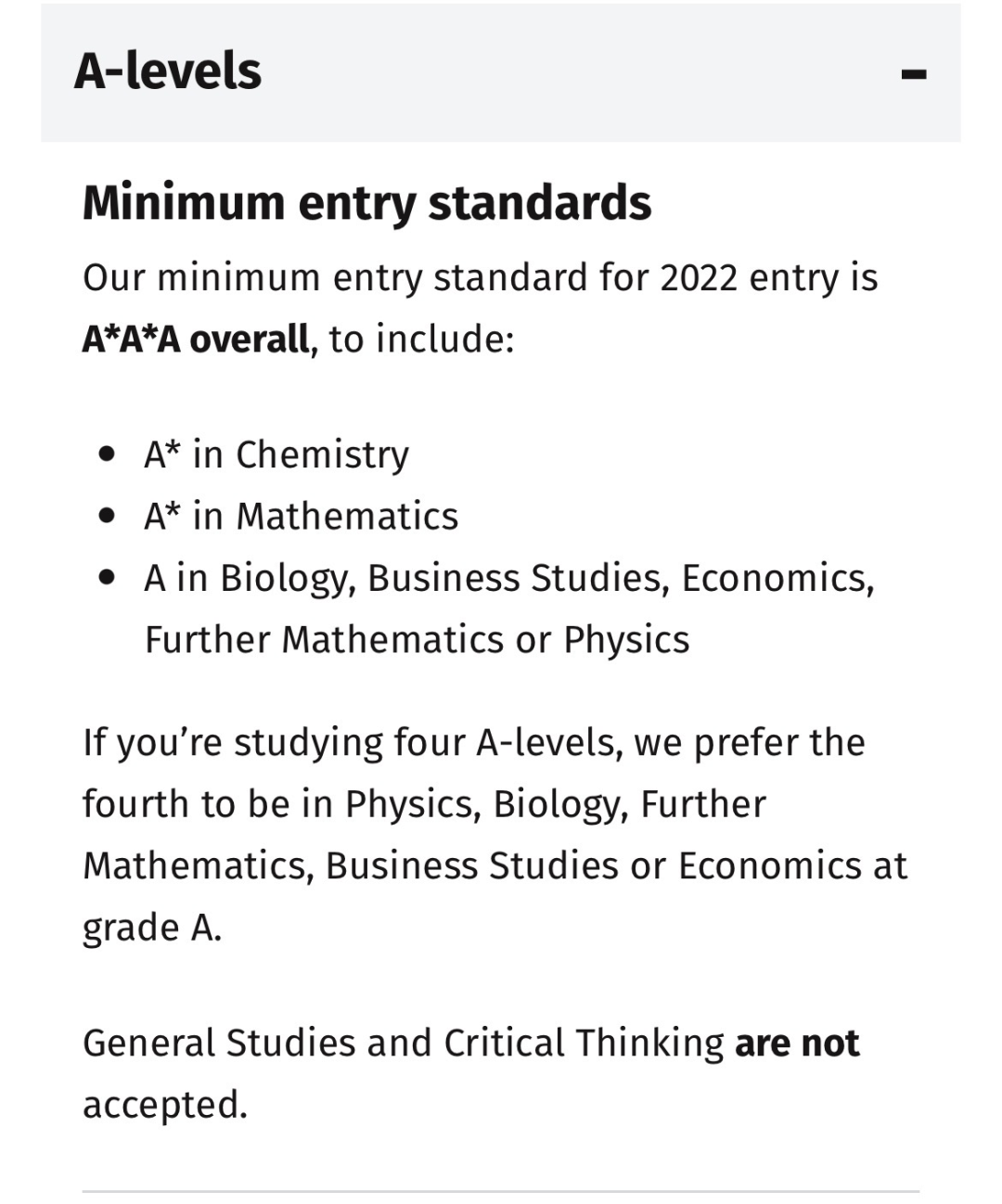Click the A* in Mathematics bullet item

point(301,517)
